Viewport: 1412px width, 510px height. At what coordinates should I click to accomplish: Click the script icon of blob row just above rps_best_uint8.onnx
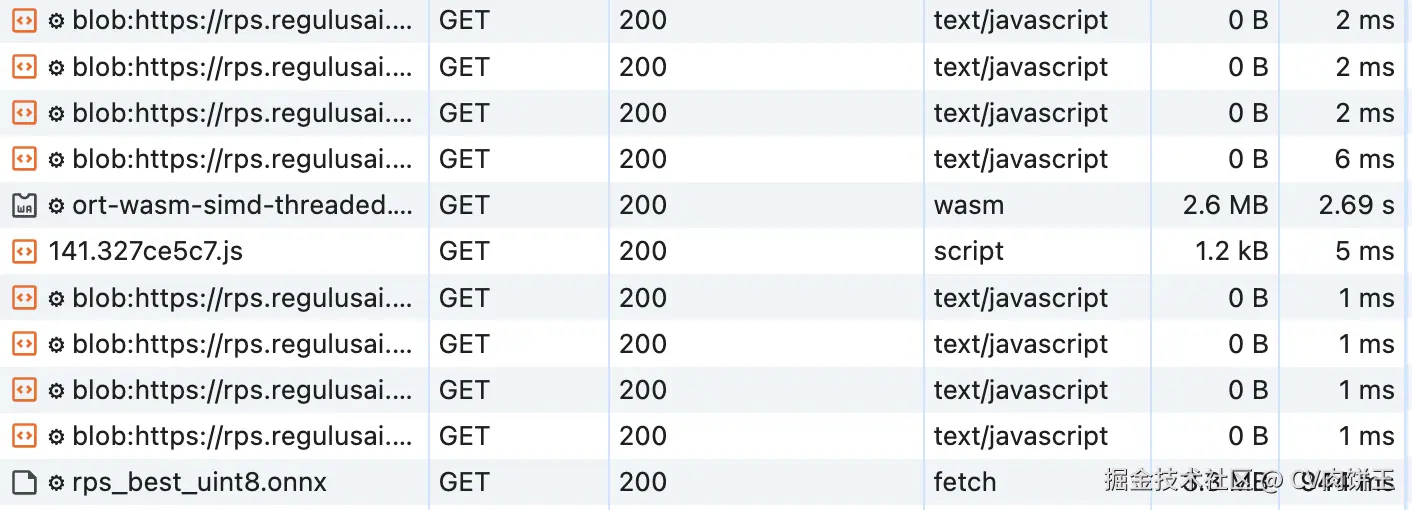point(24,436)
